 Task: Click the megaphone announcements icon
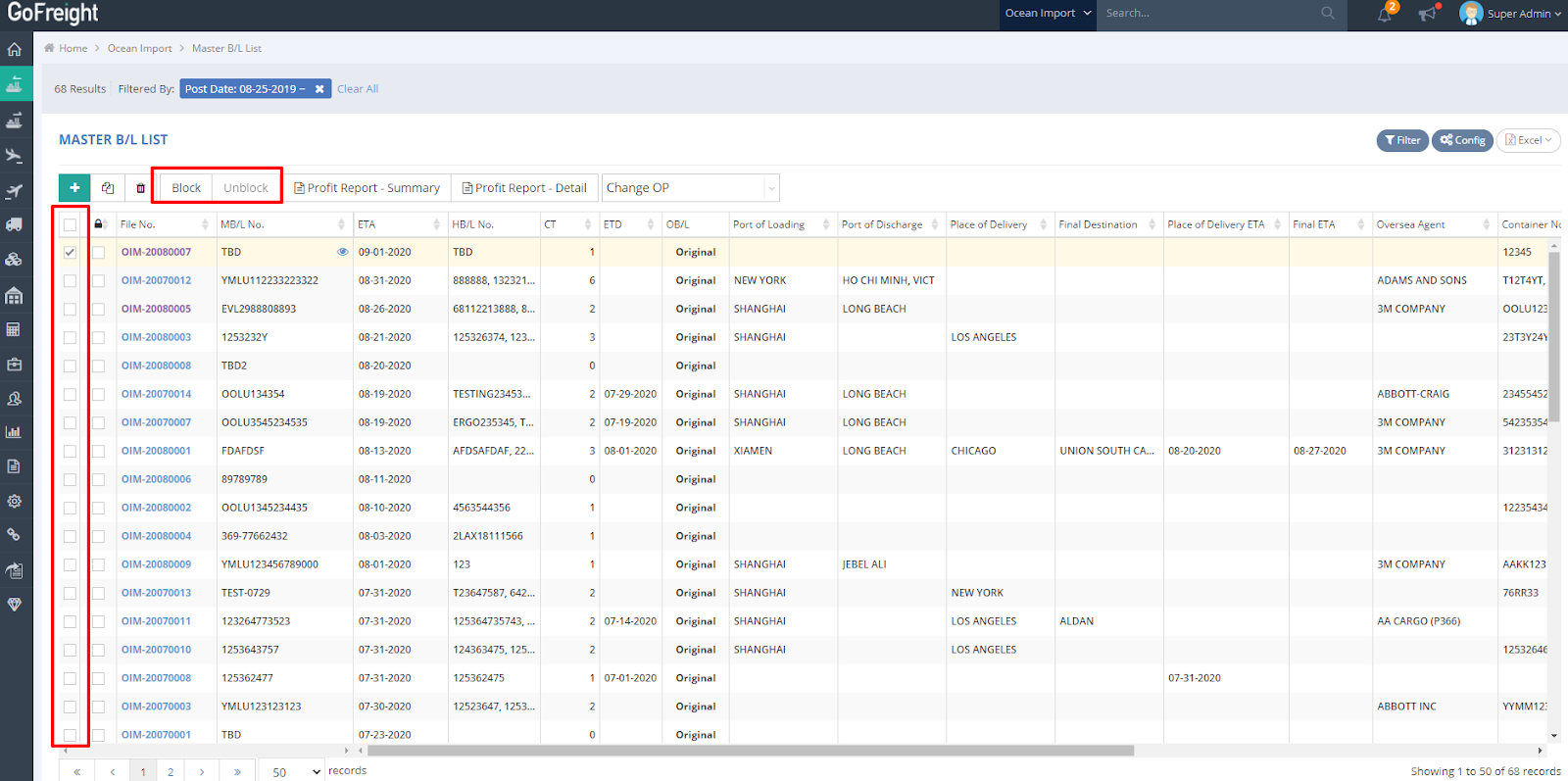(1427, 14)
